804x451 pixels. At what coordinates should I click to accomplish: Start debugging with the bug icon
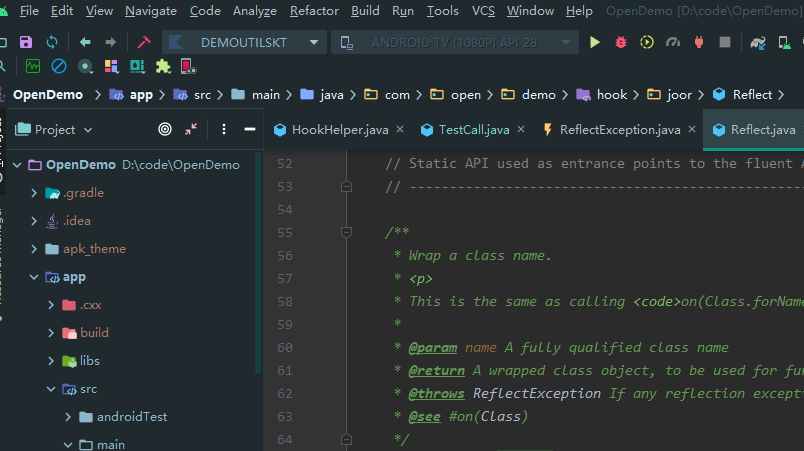tap(620, 42)
